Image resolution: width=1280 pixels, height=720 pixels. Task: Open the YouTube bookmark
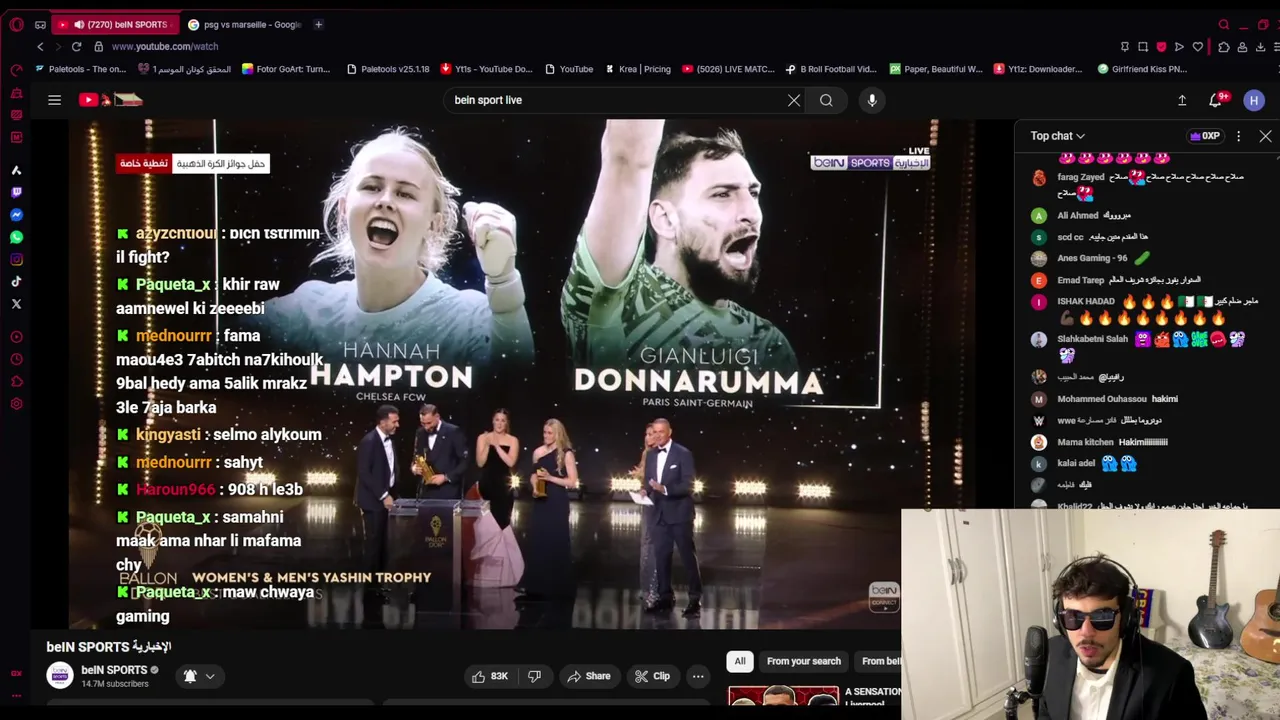pyautogui.click(x=569, y=69)
